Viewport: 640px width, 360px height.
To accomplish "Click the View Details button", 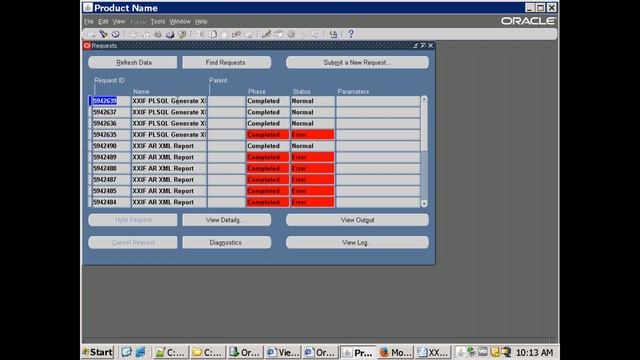I will [x=227, y=220].
